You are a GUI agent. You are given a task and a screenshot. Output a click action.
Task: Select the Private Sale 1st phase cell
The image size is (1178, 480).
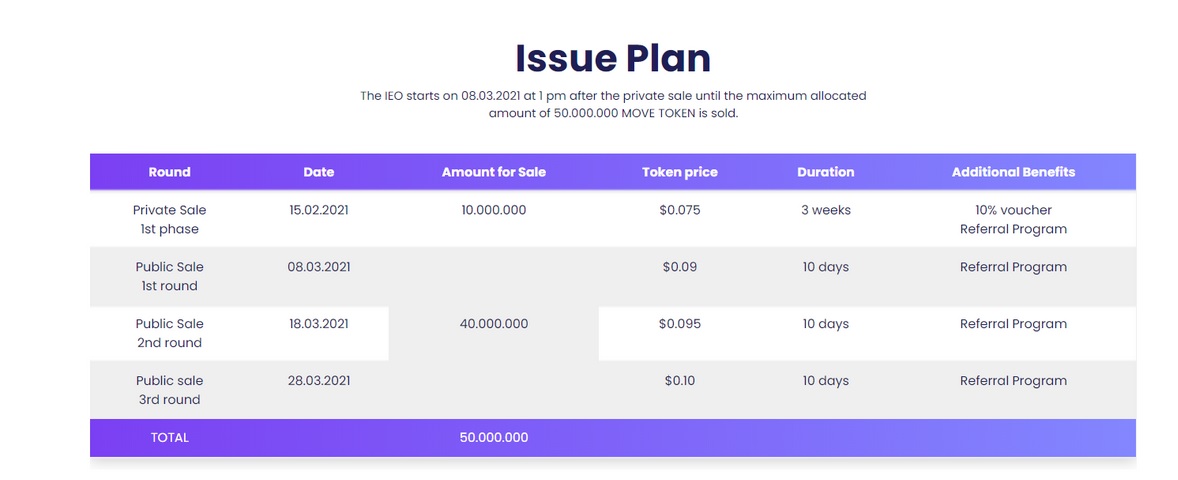coord(170,219)
